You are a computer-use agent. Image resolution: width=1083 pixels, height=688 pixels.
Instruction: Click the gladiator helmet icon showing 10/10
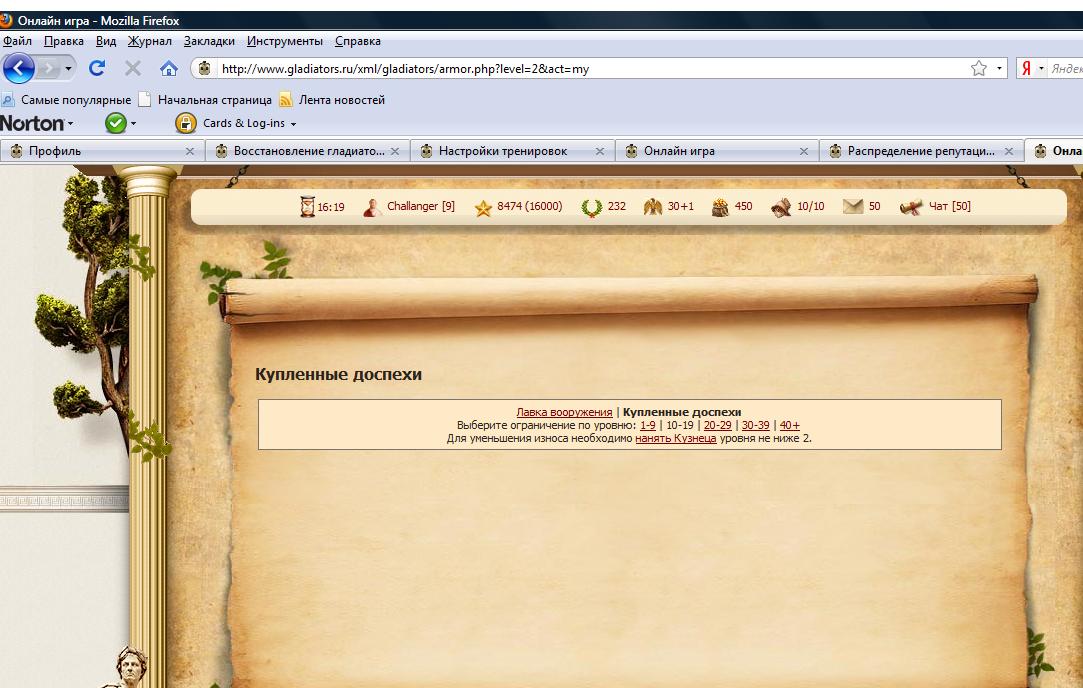[x=782, y=207]
